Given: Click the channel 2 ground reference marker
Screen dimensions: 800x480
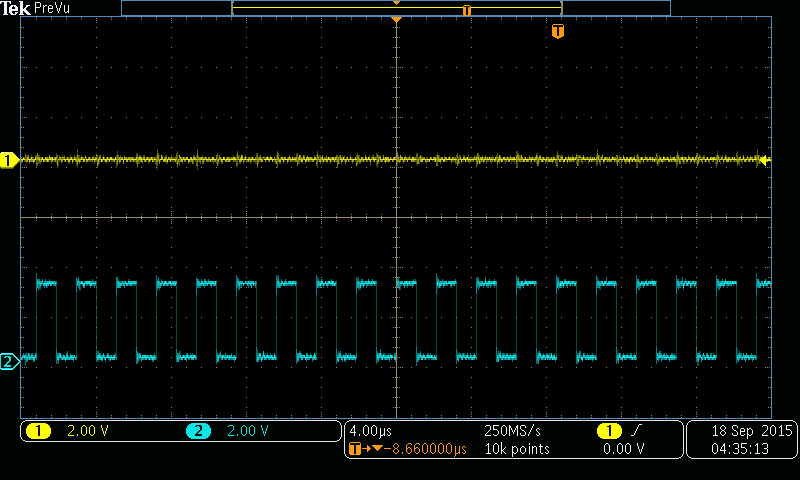Looking at the screenshot, I should coord(9,361).
